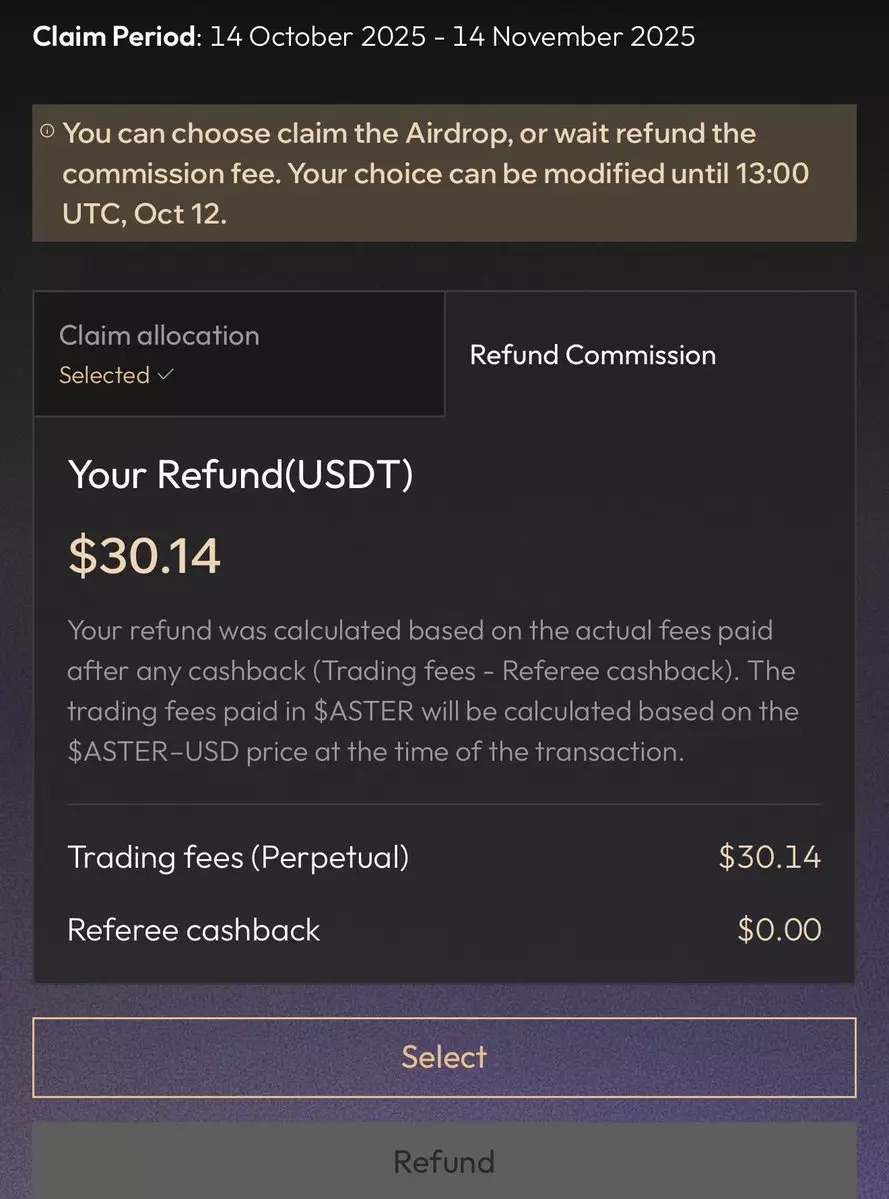The image size is (889, 1199).
Task: Click the info icon in the airdrop notice
Action: (x=47, y=131)
